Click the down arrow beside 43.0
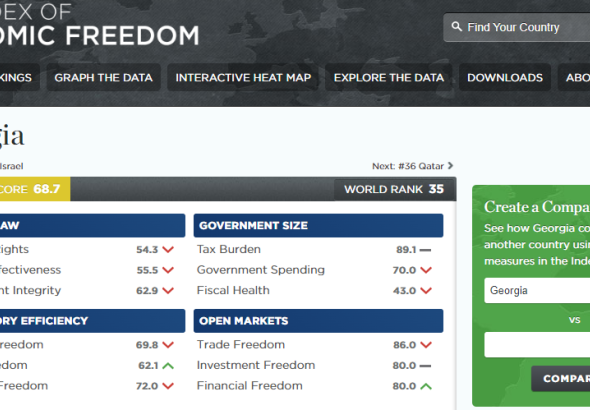This screenshot has width=590, height=410. click(426, 291)
